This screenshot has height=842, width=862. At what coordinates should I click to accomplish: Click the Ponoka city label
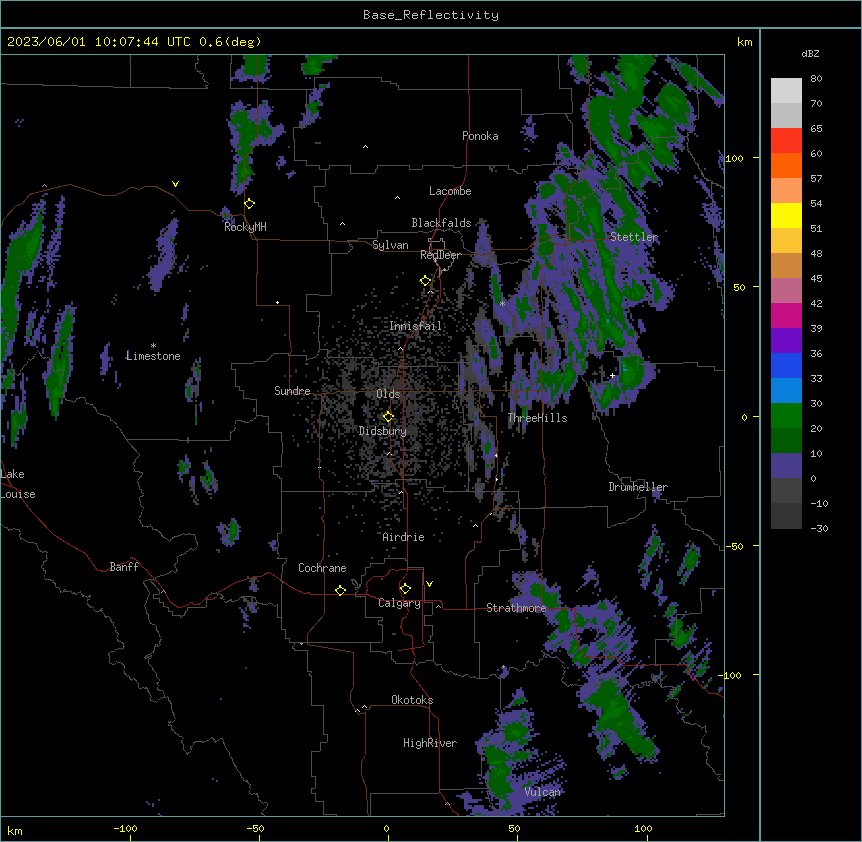click(x=480, y=136)
